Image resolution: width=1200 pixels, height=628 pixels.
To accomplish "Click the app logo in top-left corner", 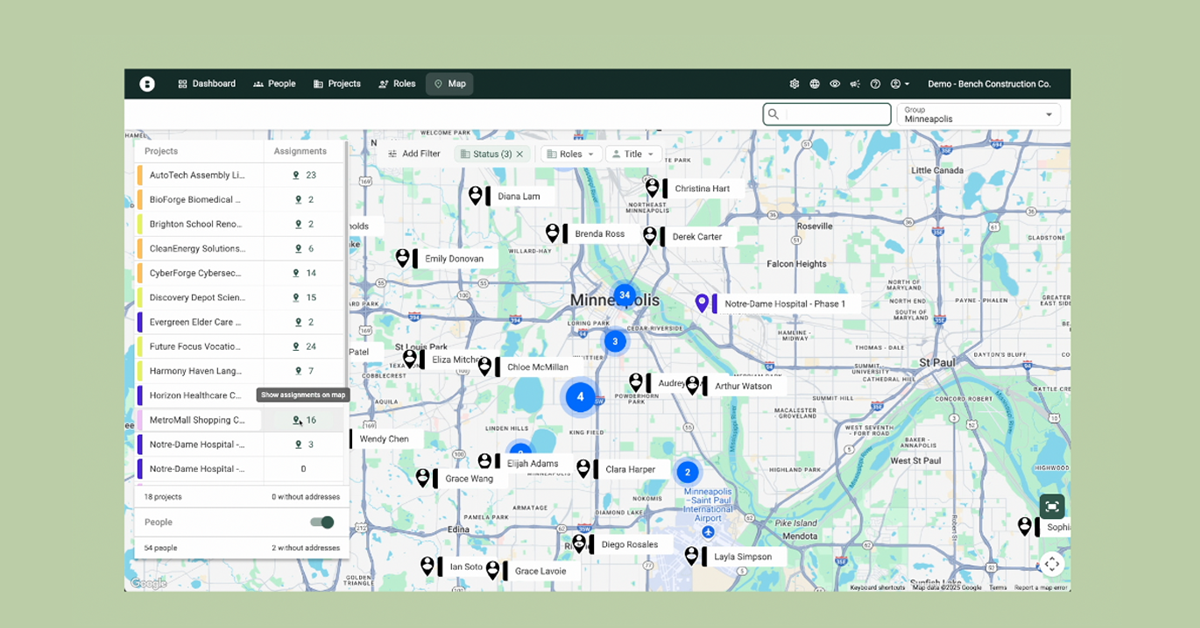I will pos(147,84).
